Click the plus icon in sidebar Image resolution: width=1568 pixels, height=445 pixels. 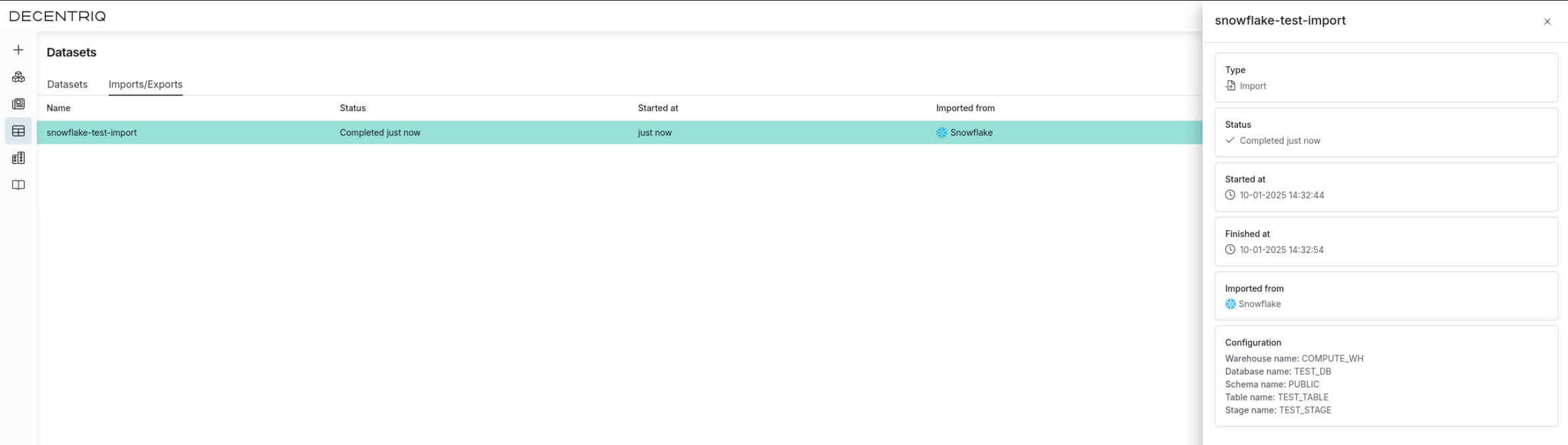[18, 50]
